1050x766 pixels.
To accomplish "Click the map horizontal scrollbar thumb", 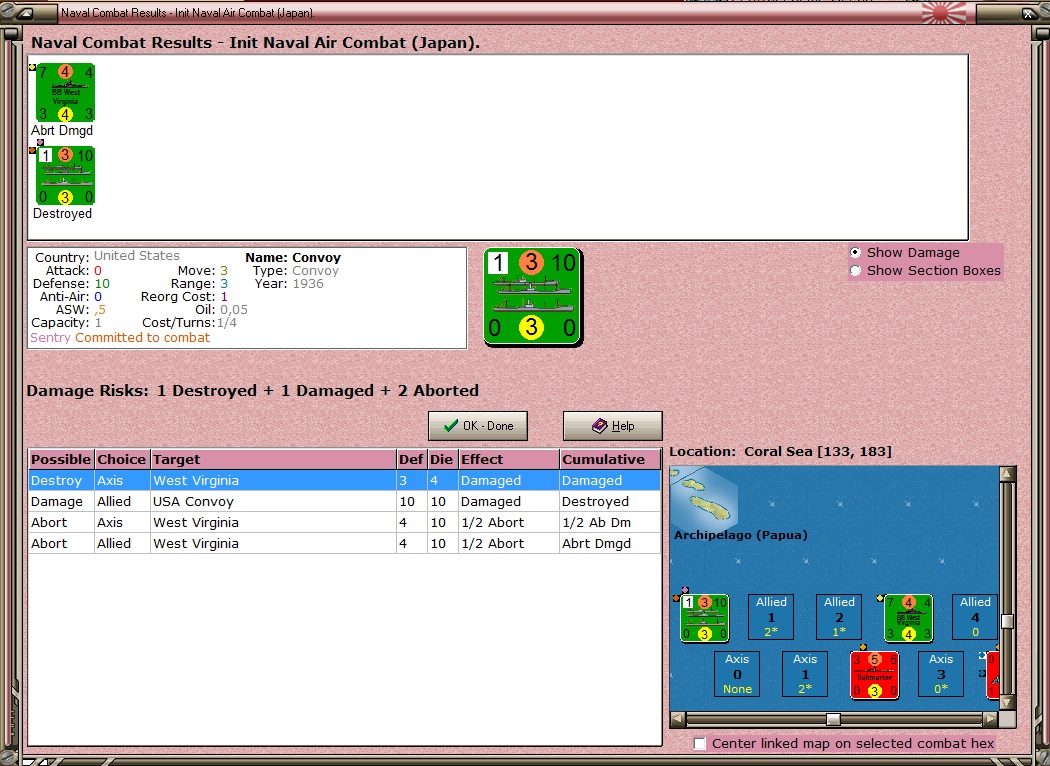I will click(x=833, y=719).
